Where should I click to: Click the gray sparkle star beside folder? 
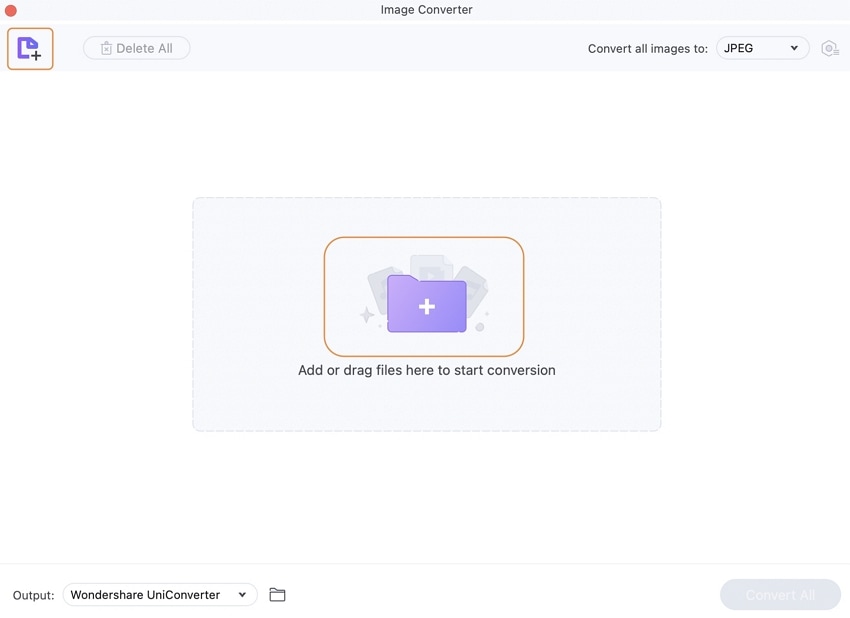pos(367,314)
